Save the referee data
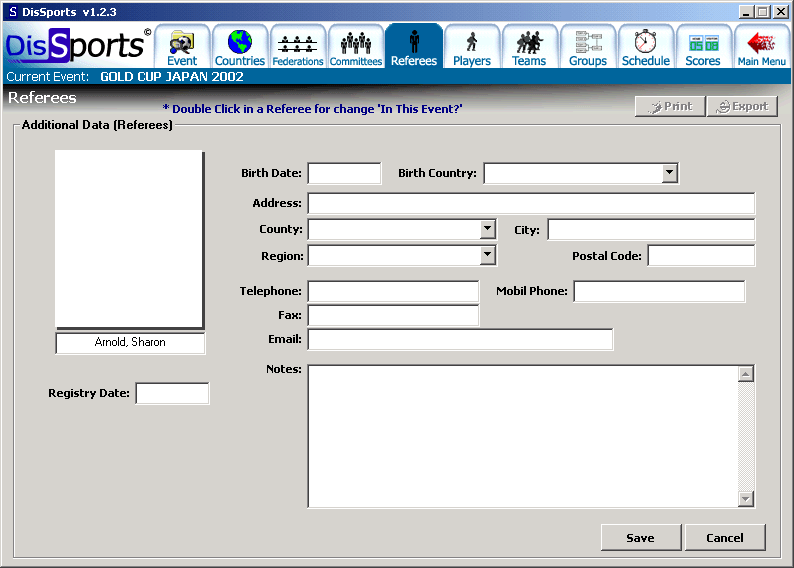Viewport: 794px width, 568px height. tap(641, 538)
